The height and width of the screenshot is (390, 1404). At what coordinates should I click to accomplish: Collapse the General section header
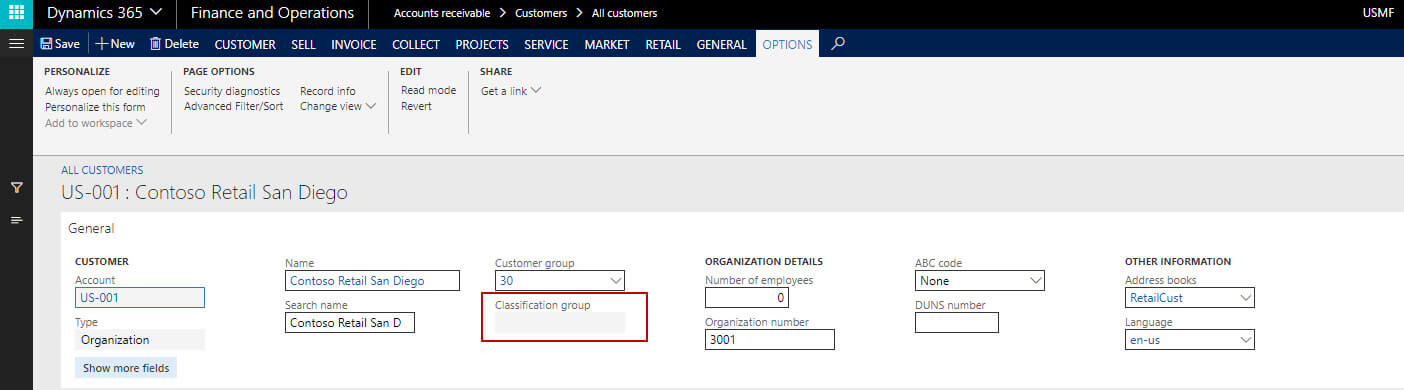coord(91,228)
